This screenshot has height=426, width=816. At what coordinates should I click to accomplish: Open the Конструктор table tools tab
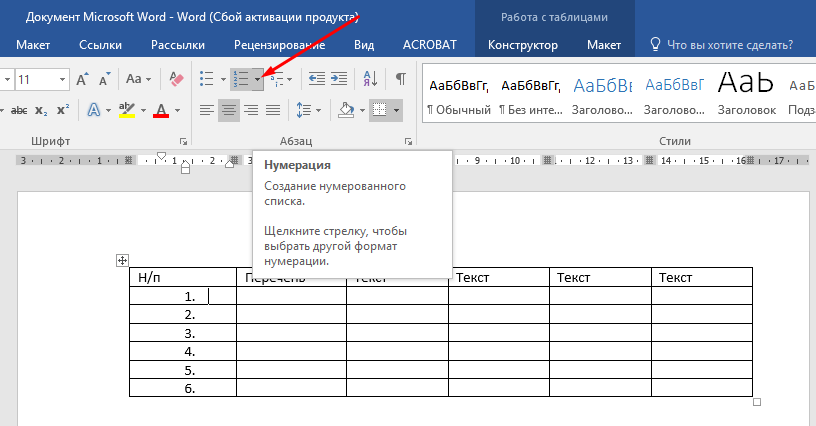(522, 45)
